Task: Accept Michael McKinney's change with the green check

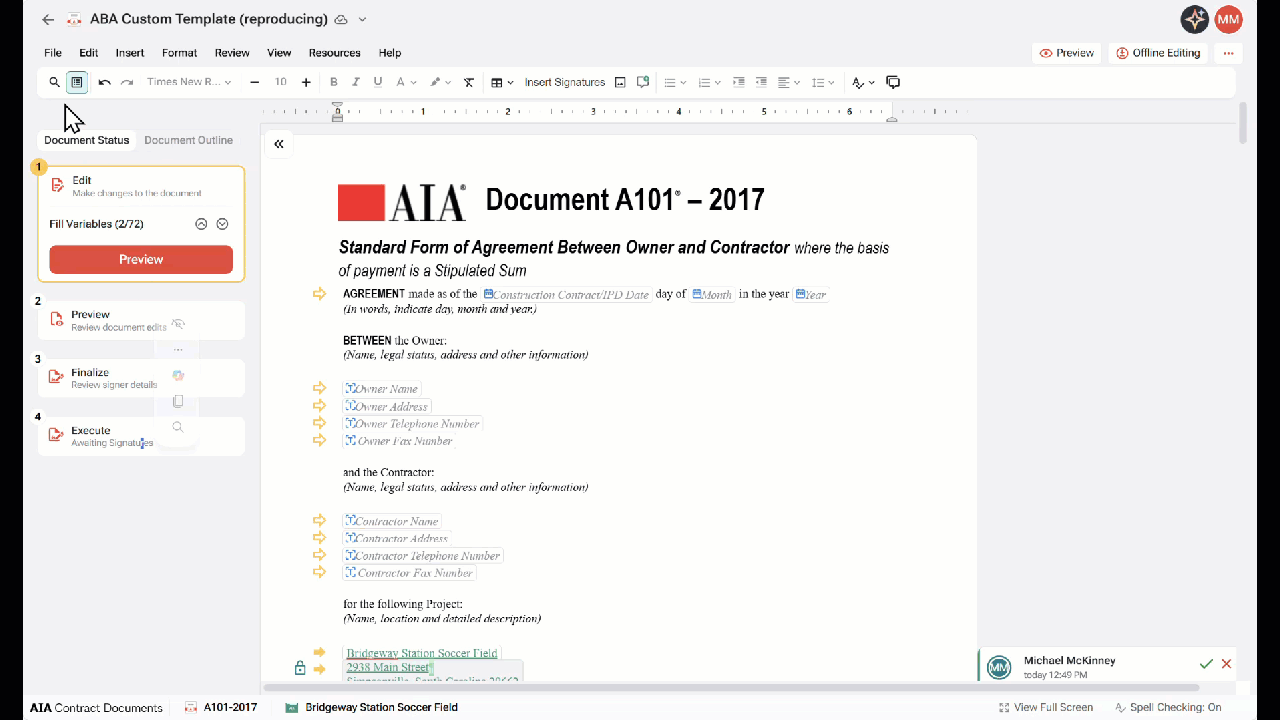Action: [1206, 664]
